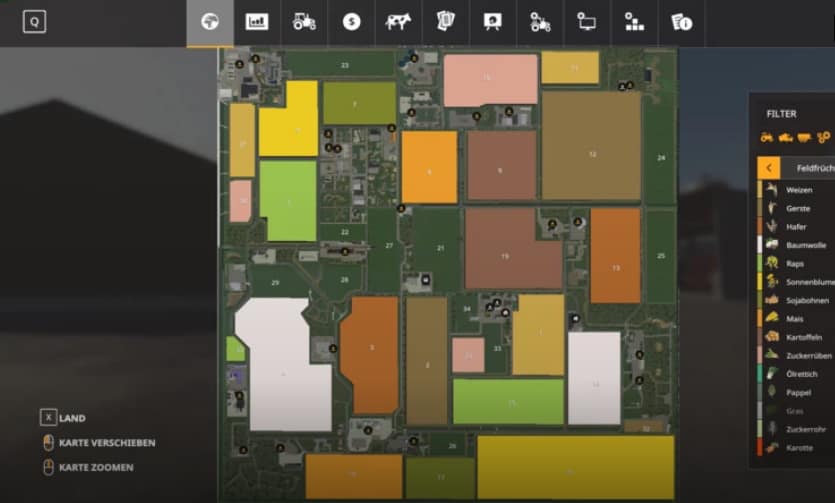Toggle the Baumwolle crop filter

pyautogui.click(x=805, y=245)
